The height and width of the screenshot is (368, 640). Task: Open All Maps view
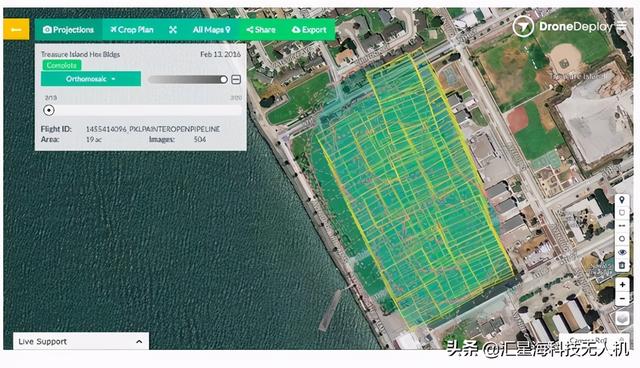point(211,30)
